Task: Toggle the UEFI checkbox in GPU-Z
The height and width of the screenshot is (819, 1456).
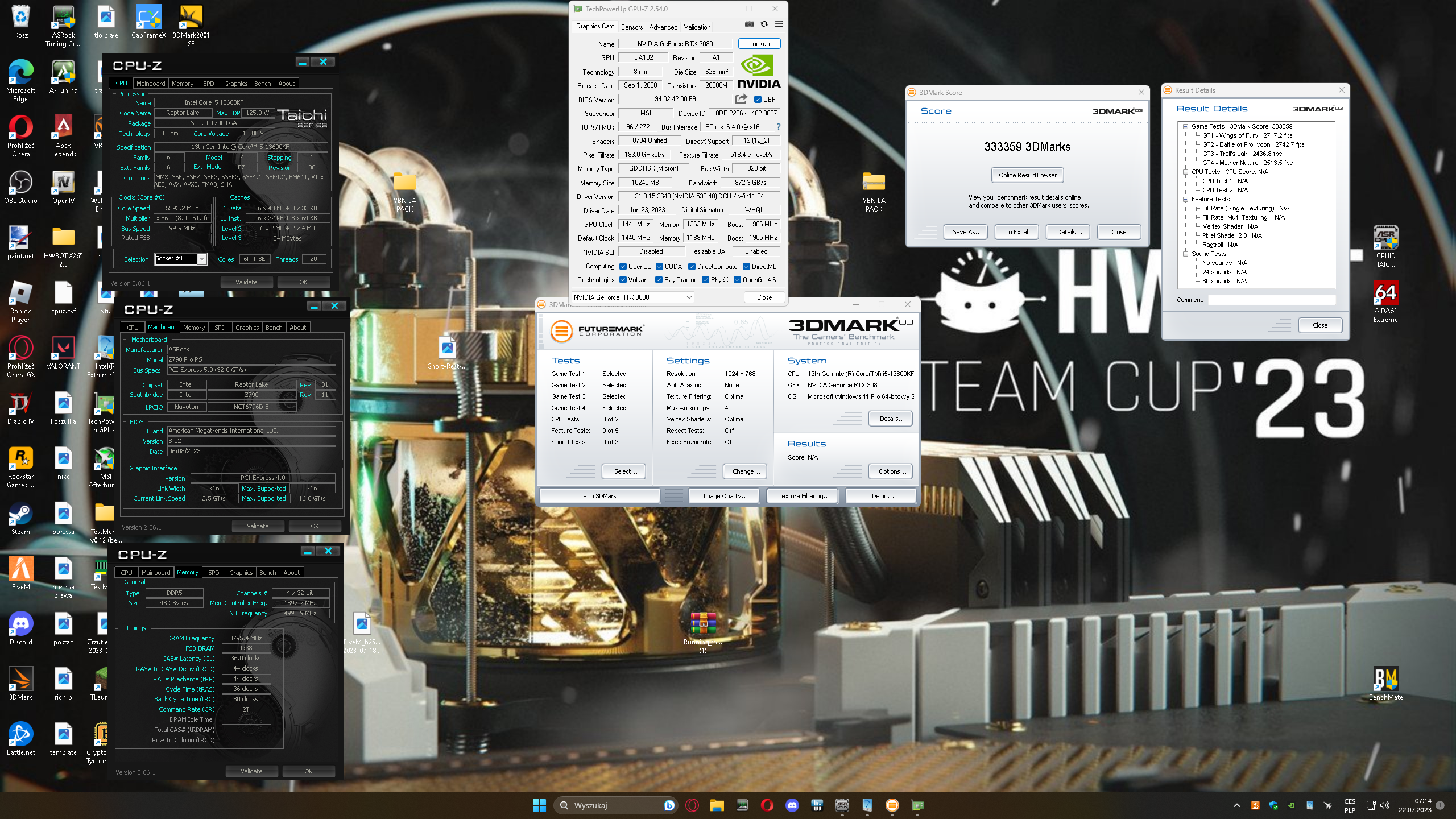Action: click(x=758, y=99)
